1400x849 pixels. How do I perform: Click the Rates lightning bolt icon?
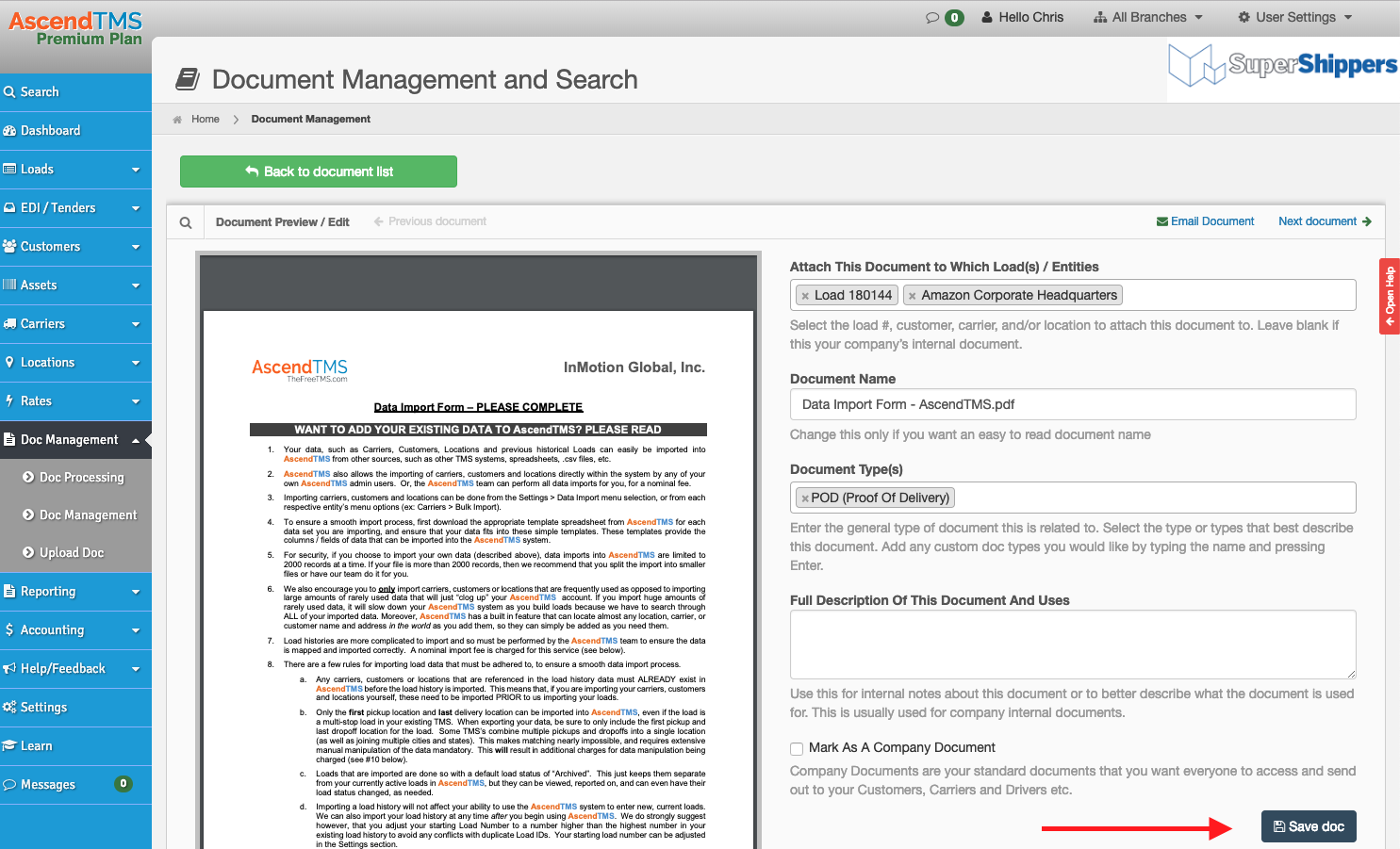tap(9, 400)
